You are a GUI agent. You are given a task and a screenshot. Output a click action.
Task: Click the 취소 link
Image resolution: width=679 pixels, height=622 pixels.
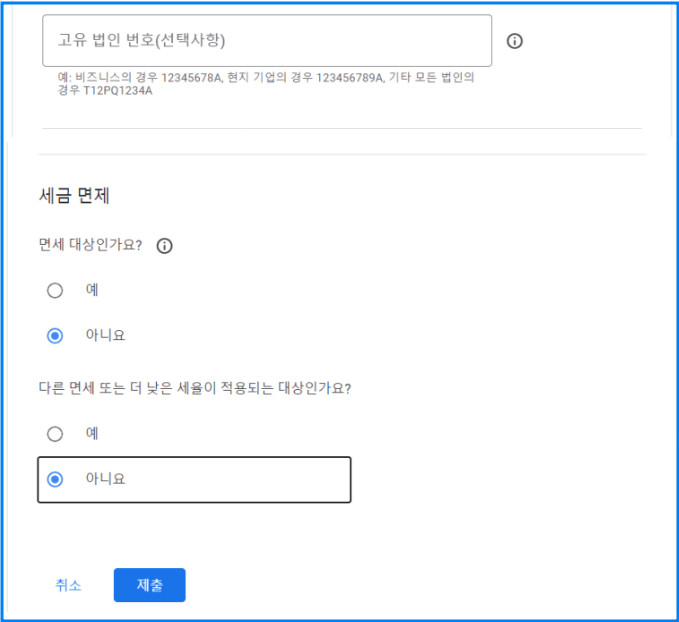coord(68,585)
